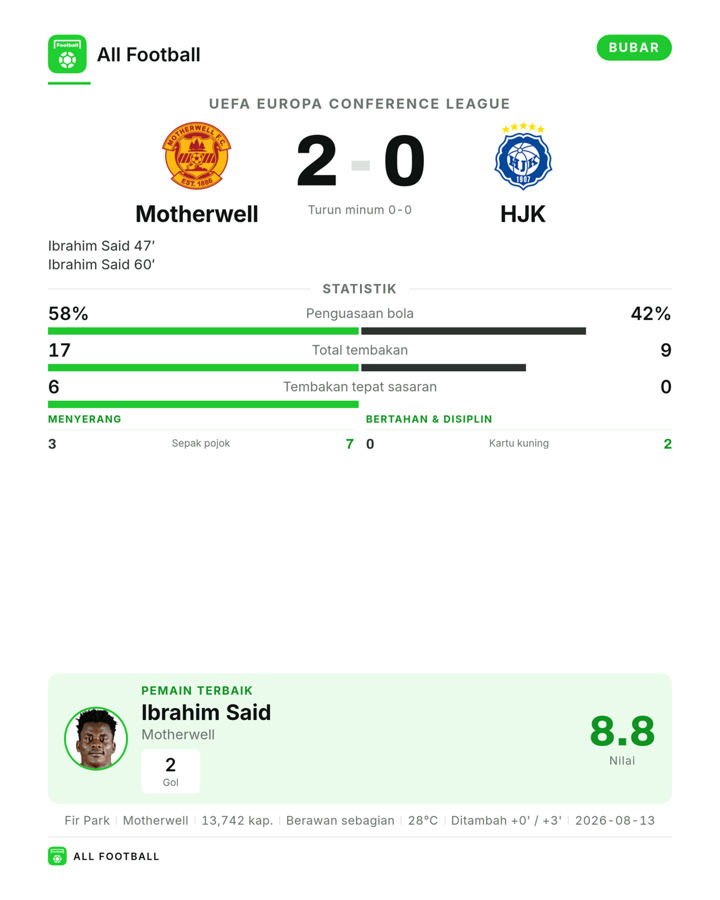Click the small All Football footer icon
The image size is (720, 900).
(x=57, y=856)
